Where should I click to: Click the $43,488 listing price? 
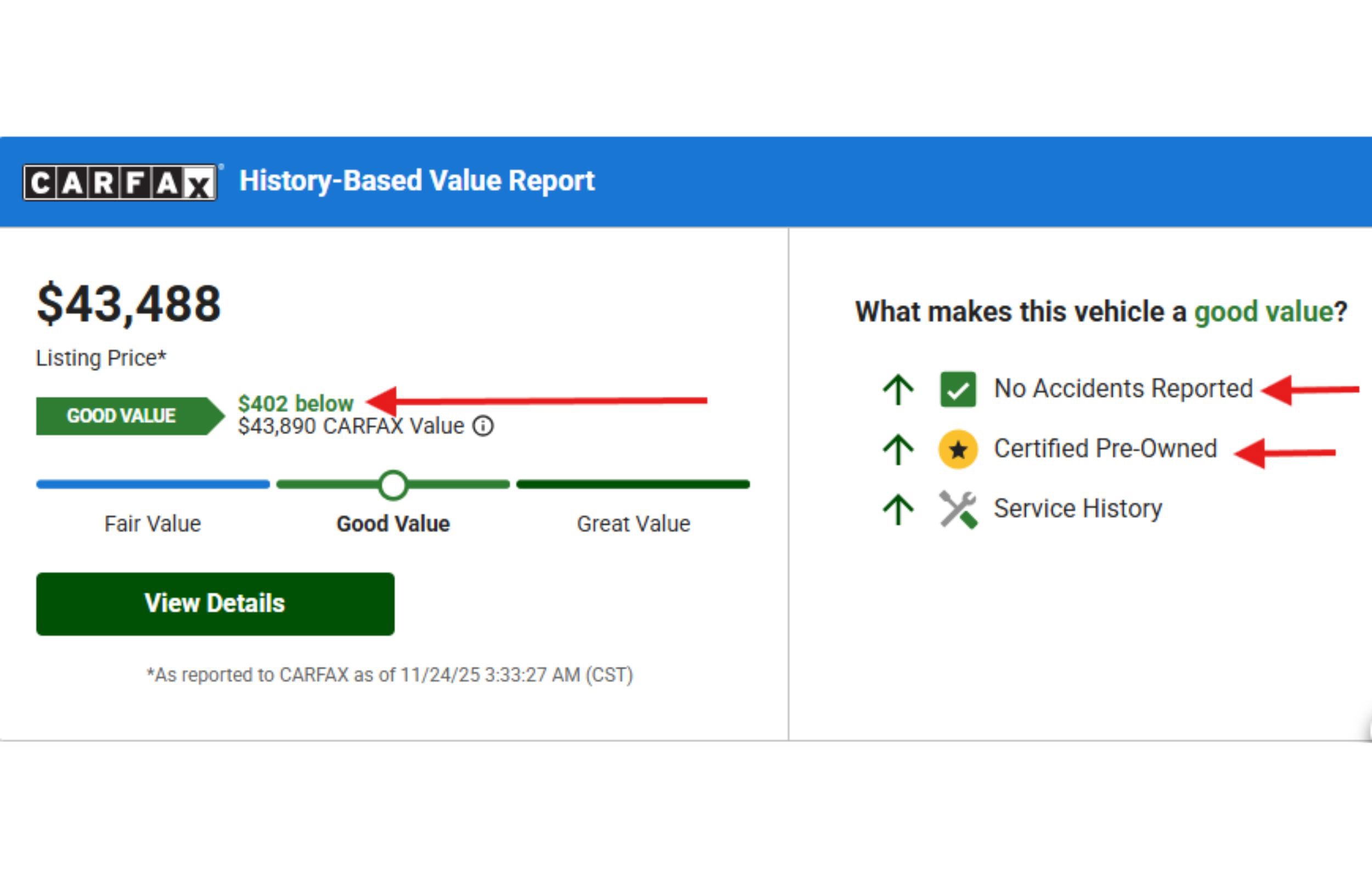(x=129, y=304)
